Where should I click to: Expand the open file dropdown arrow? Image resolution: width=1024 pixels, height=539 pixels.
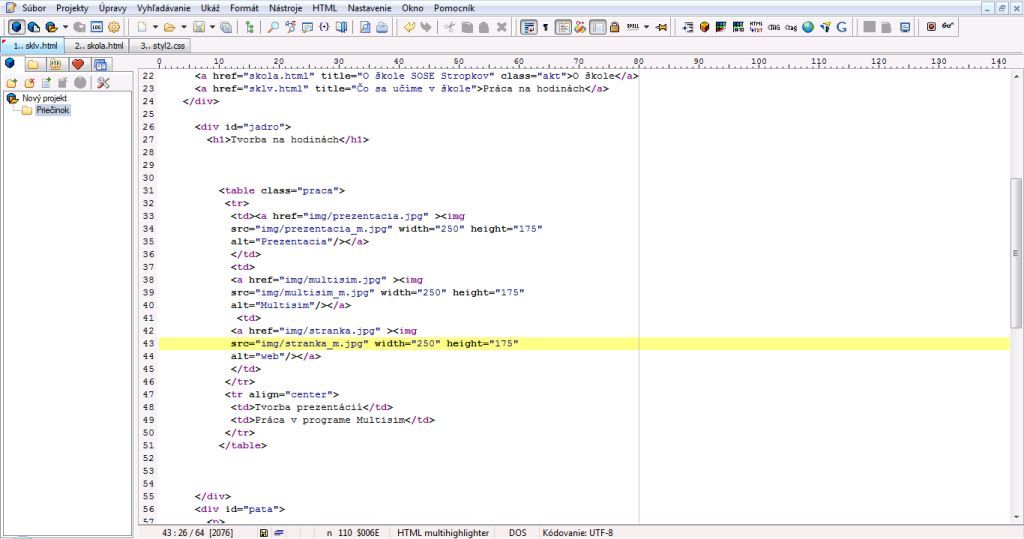pyautogui.click(x=184, y=27)
